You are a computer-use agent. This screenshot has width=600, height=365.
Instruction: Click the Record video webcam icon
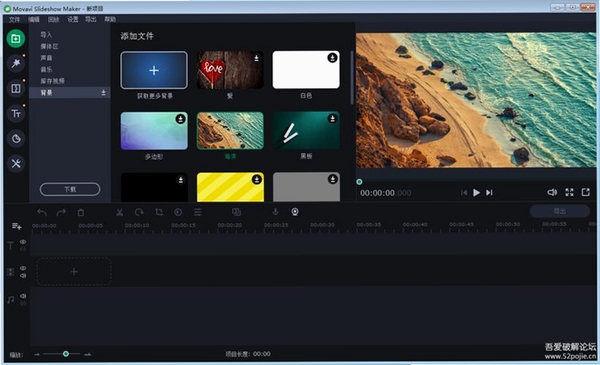click(295, 212)
